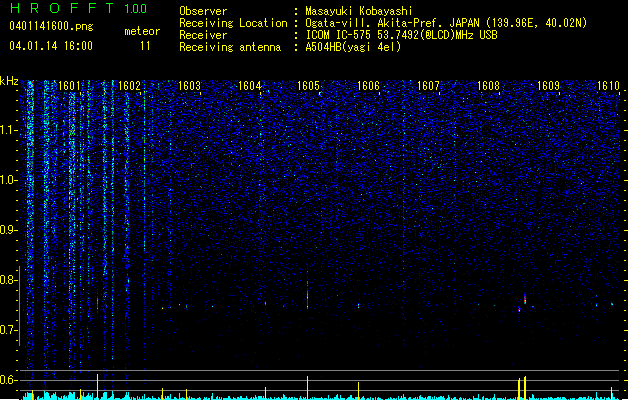The width and height of the screenshot is (629, 400).
Task: Click the 1609 time marker
Action: coord(548,86)
